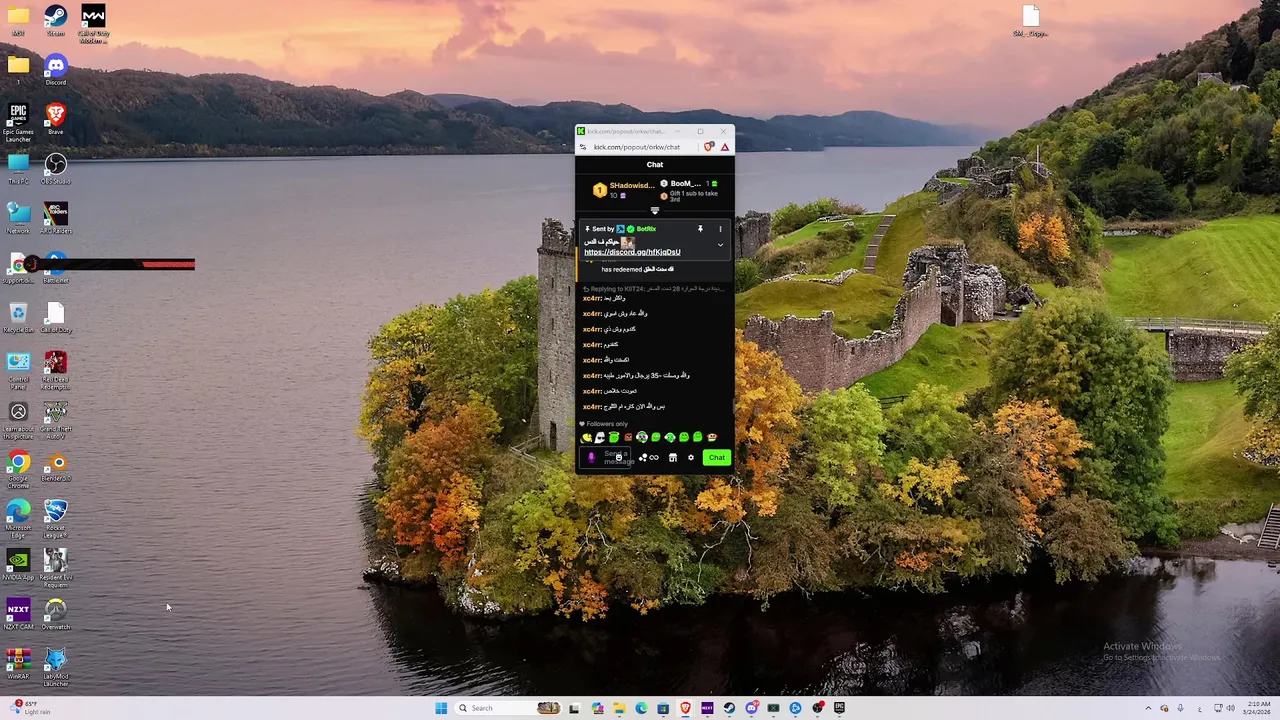The width and height of the screenshot is (1280, 720).
Task: Click the speaker volume tray icon
Action: point(1230,708)
